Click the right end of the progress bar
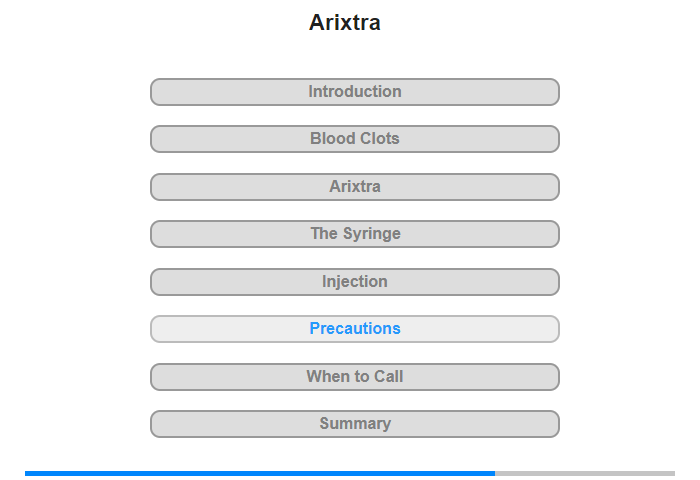Image resolution: width=700 pixels, height=480 pixels. click(670, 473)
